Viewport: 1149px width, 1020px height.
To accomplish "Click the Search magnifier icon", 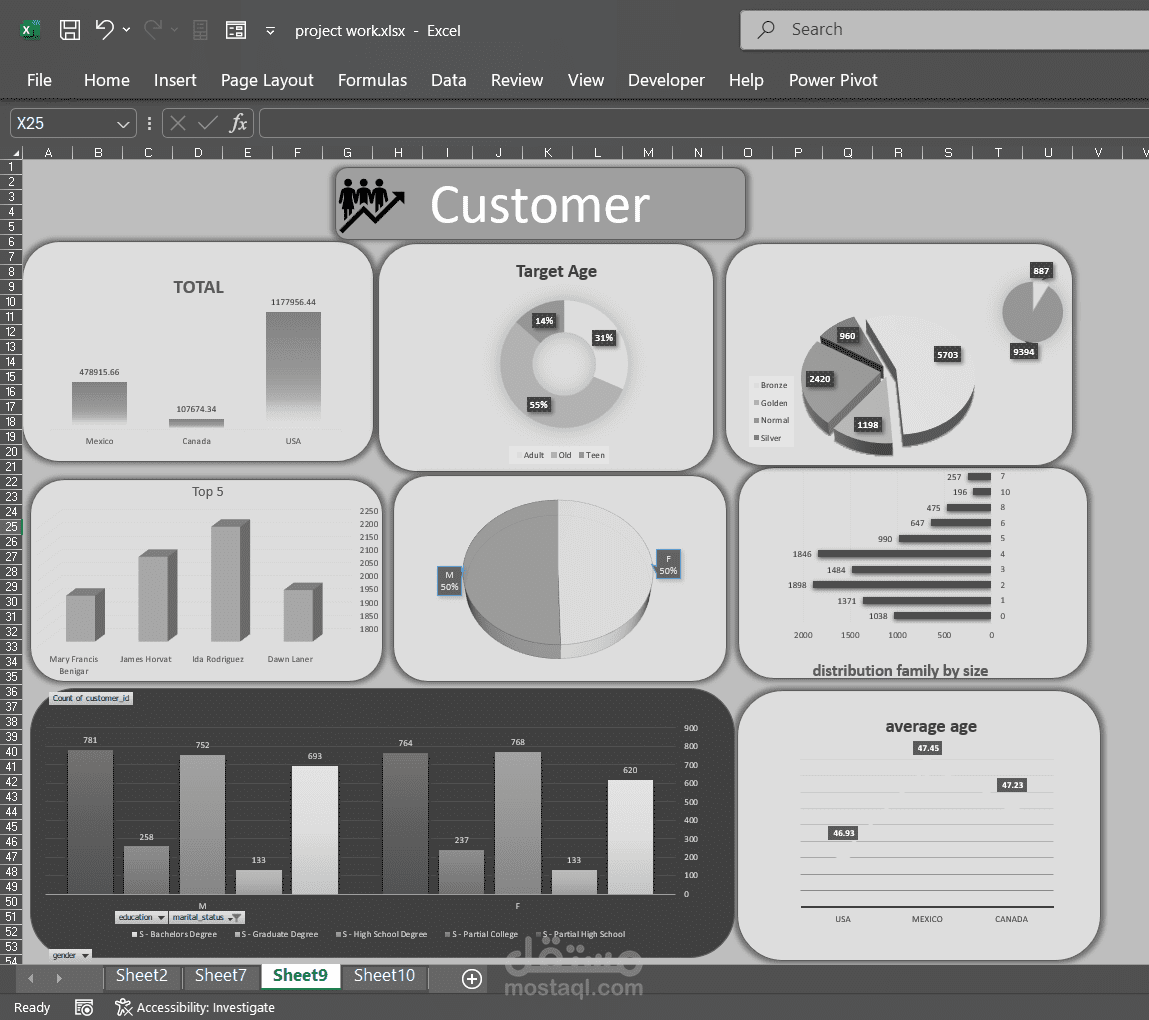I will [x=766, y=29].
